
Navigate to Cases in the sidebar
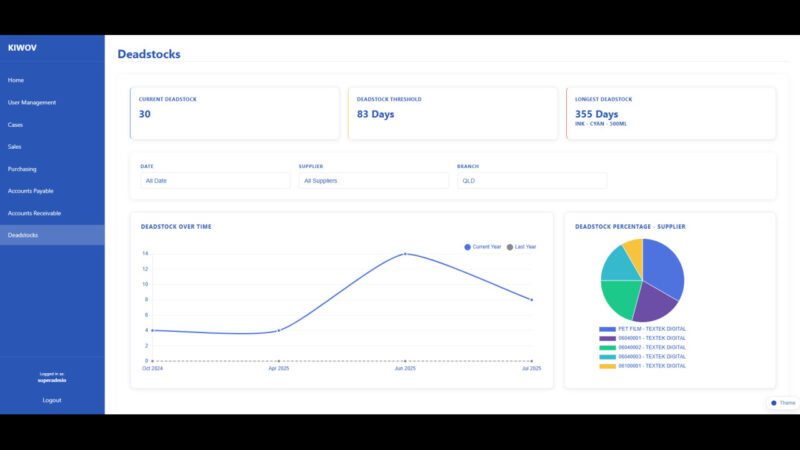coord(16,125)
